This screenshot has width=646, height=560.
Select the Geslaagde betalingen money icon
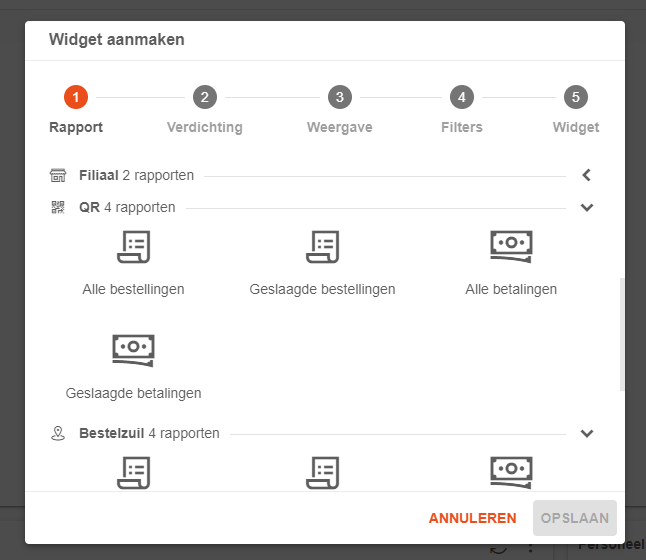pyautogui.click(x=133, y=350)
